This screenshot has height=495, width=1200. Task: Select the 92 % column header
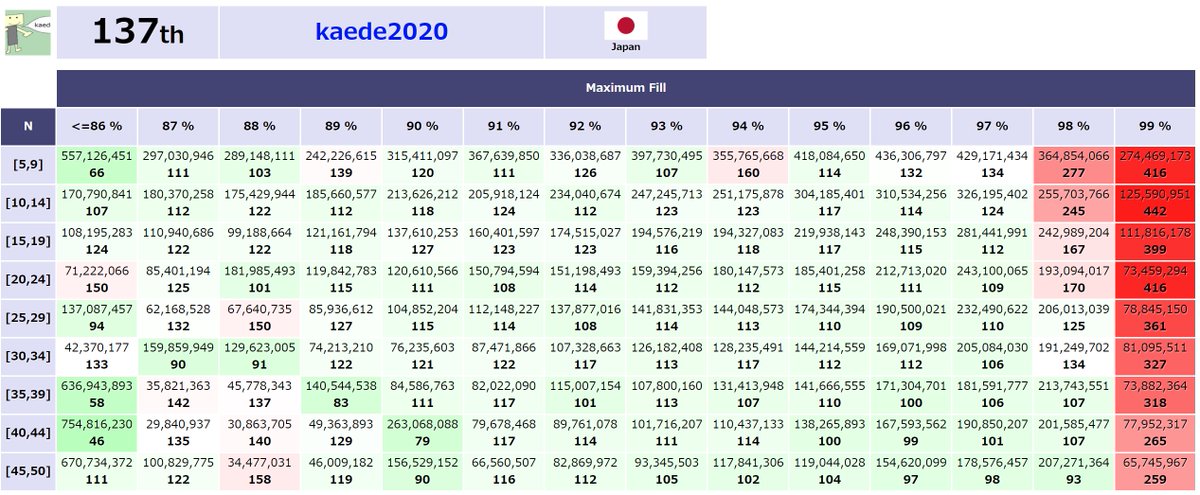pos(585,126)
